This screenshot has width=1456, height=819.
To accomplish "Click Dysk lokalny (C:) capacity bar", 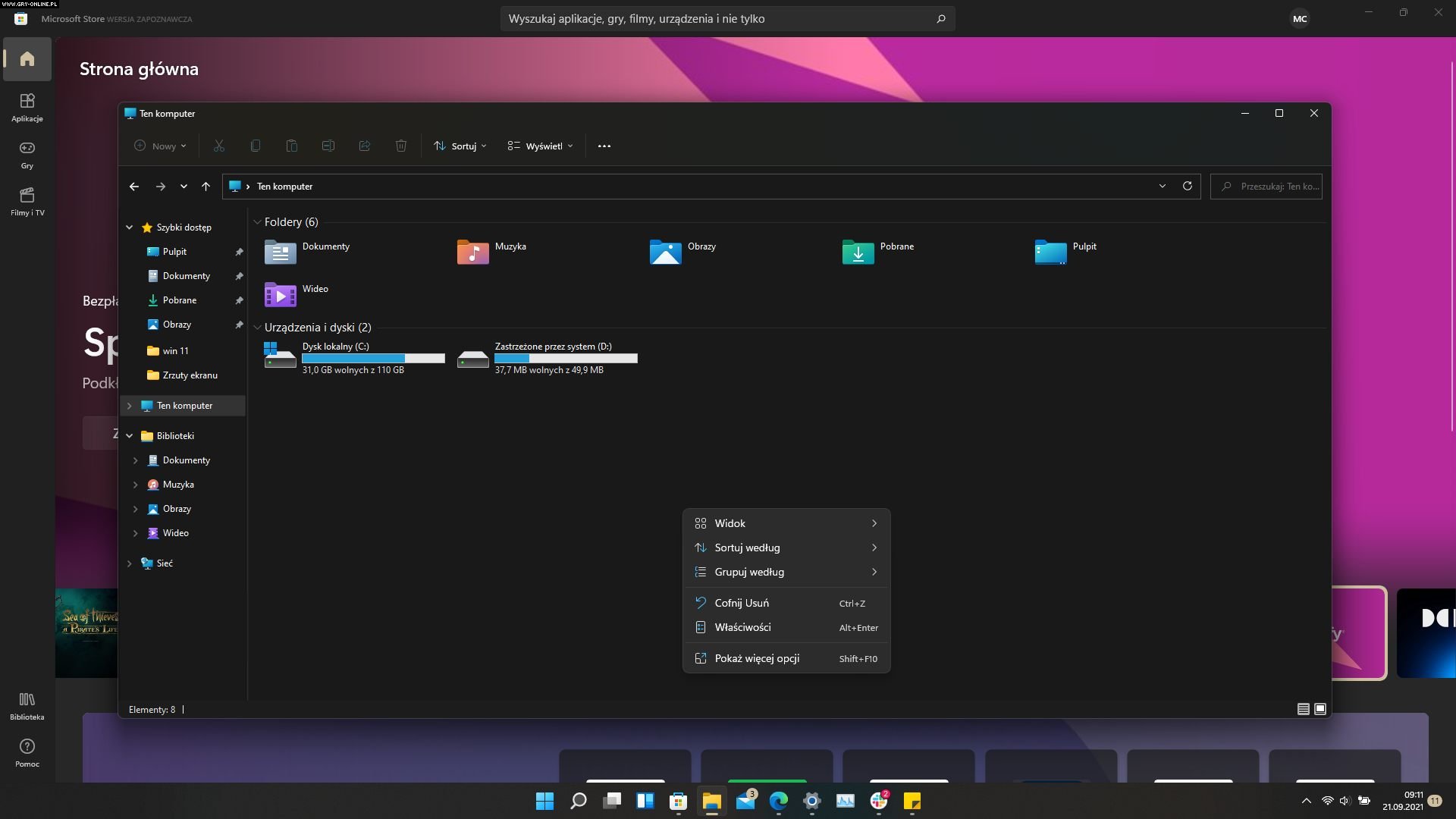I will click(x=373, y=358).
